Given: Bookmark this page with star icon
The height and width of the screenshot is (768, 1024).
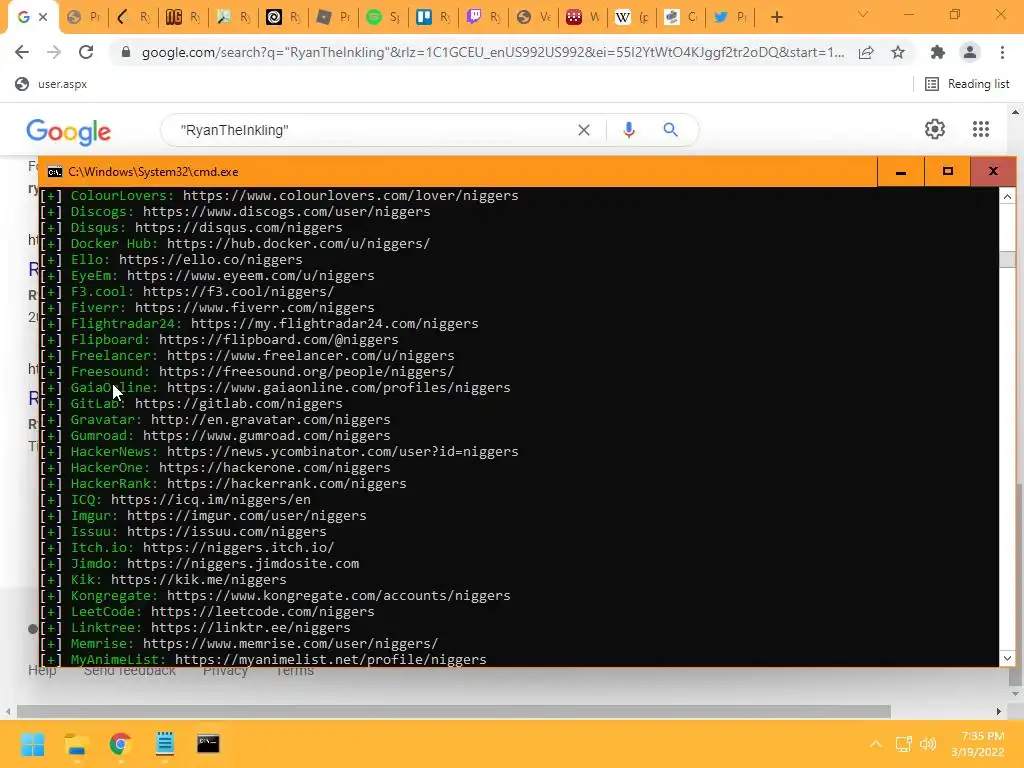Looking at the screenshot, I should pos(898,52).
